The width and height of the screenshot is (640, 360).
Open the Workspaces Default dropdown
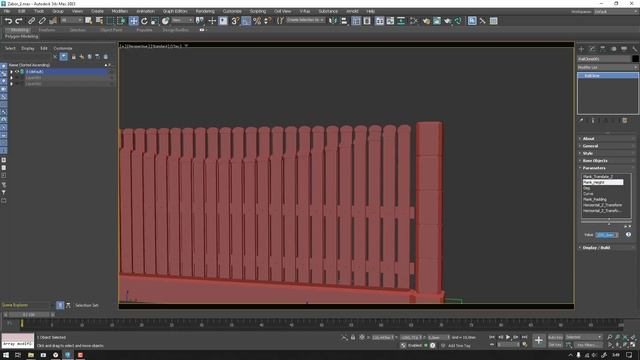click(615, 12)
